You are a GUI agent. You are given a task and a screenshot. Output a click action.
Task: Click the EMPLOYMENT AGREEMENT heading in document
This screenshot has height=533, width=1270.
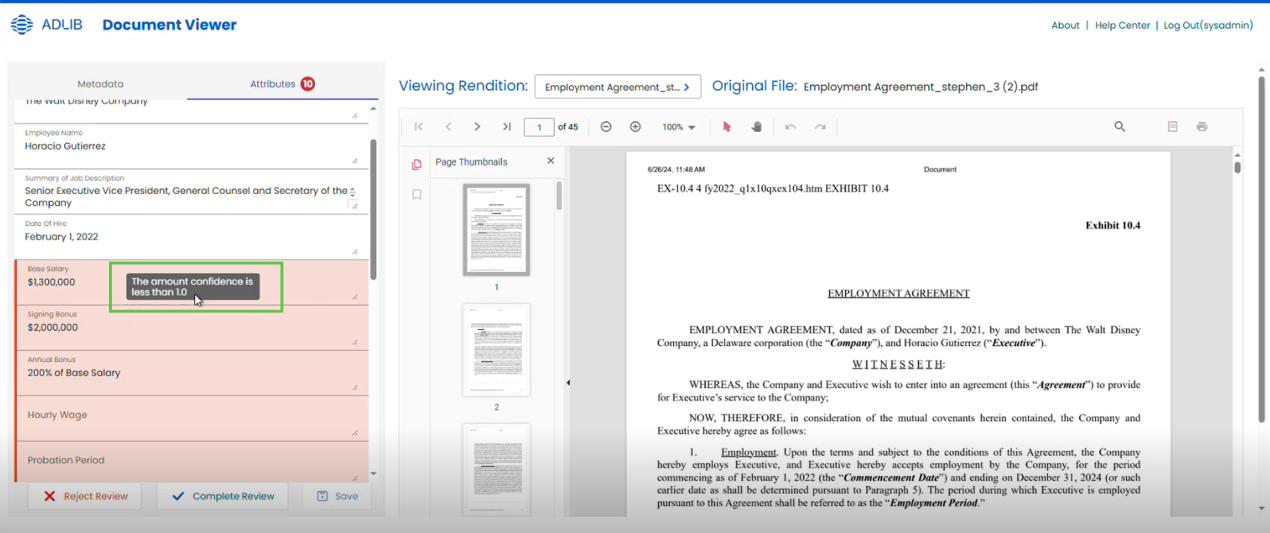point(898,293)
